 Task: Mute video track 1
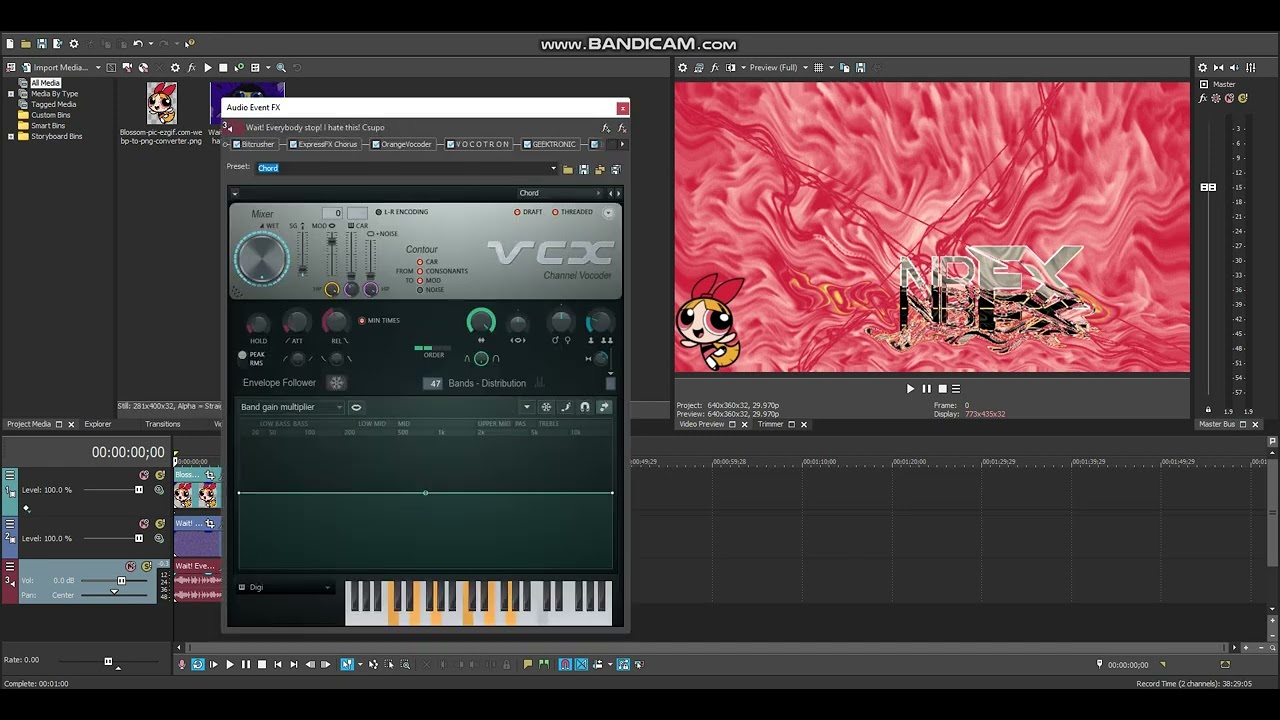144,475
